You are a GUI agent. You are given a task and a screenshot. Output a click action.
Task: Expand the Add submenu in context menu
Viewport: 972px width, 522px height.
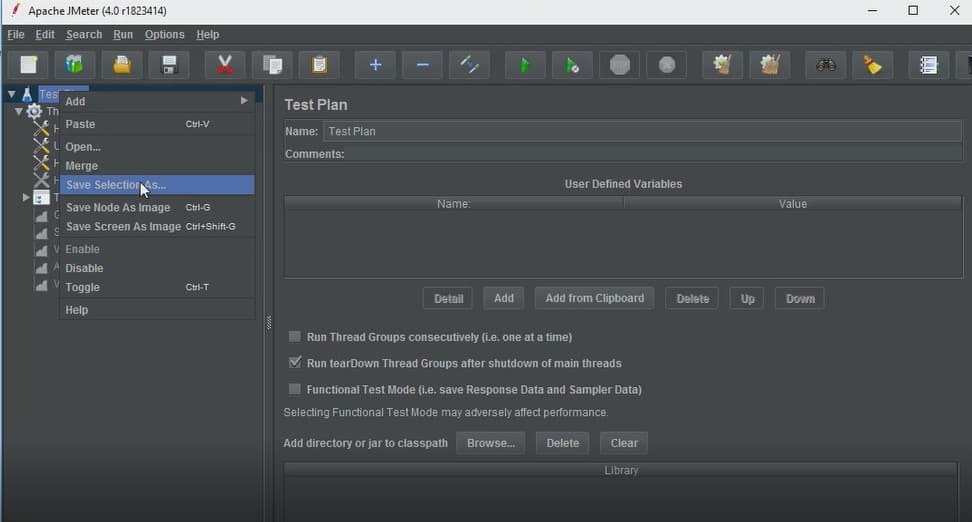point(157,101)
